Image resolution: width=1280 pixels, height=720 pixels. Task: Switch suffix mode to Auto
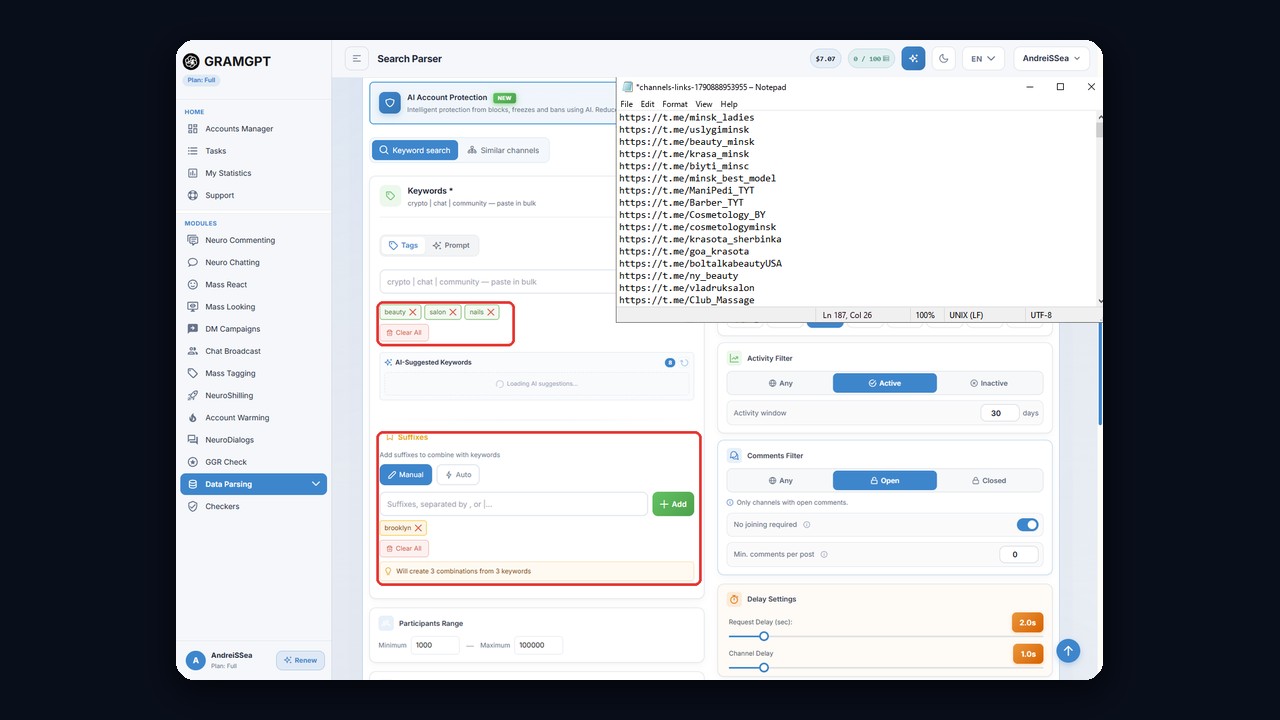(459, 475)
